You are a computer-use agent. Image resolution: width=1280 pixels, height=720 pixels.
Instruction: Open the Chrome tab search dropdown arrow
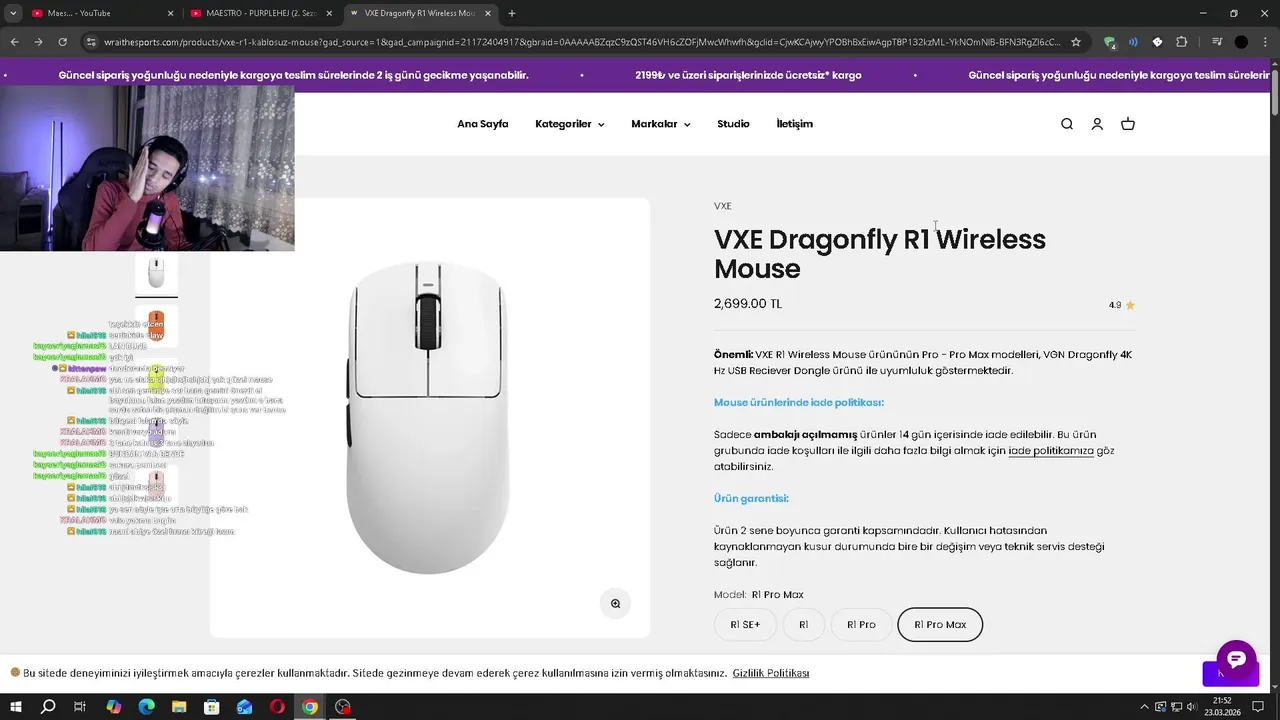pyautogui.click(x=13, y=13)
